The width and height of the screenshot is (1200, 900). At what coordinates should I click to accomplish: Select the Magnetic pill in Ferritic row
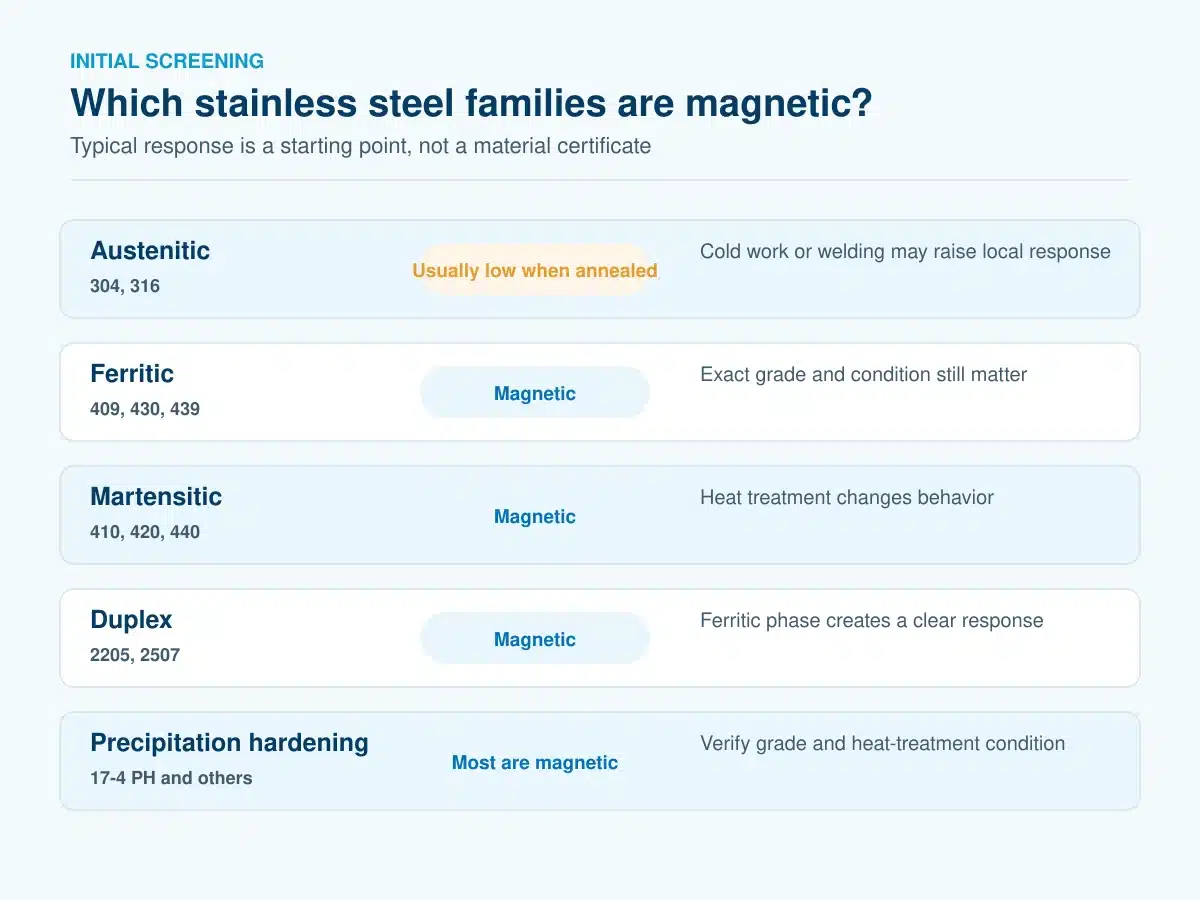click(535, 393)
